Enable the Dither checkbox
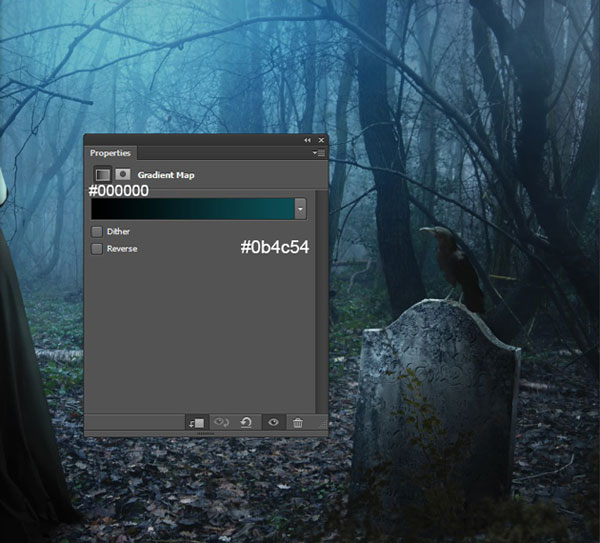600x543 pixels. (x=97, y=232)
